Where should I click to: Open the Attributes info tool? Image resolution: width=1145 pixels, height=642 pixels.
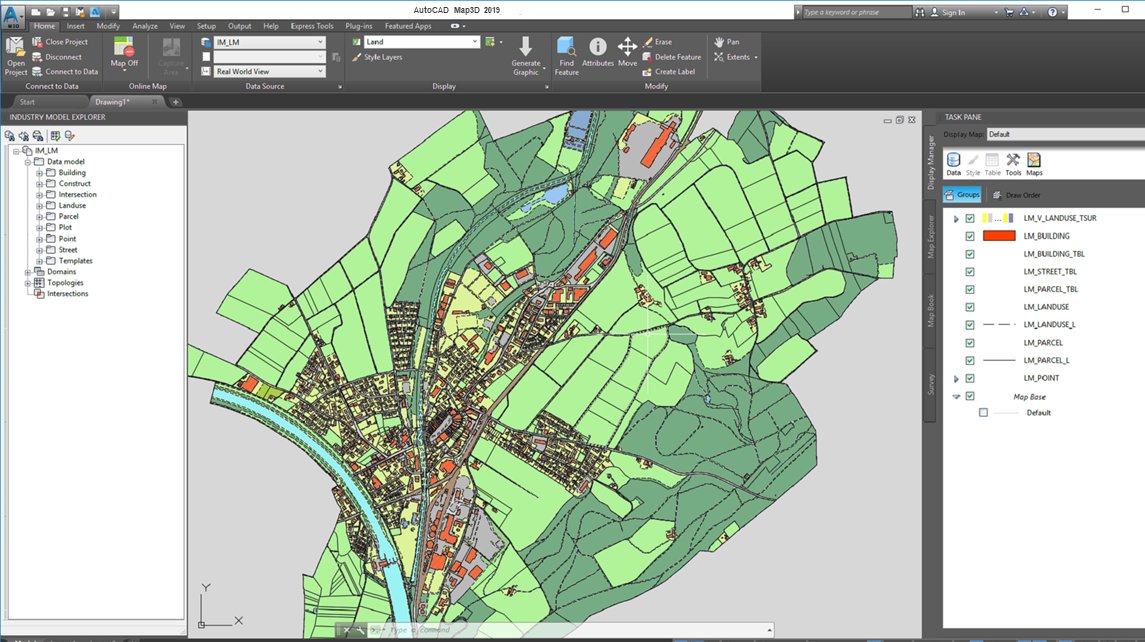pyautogui.click(x=597, y=48)
